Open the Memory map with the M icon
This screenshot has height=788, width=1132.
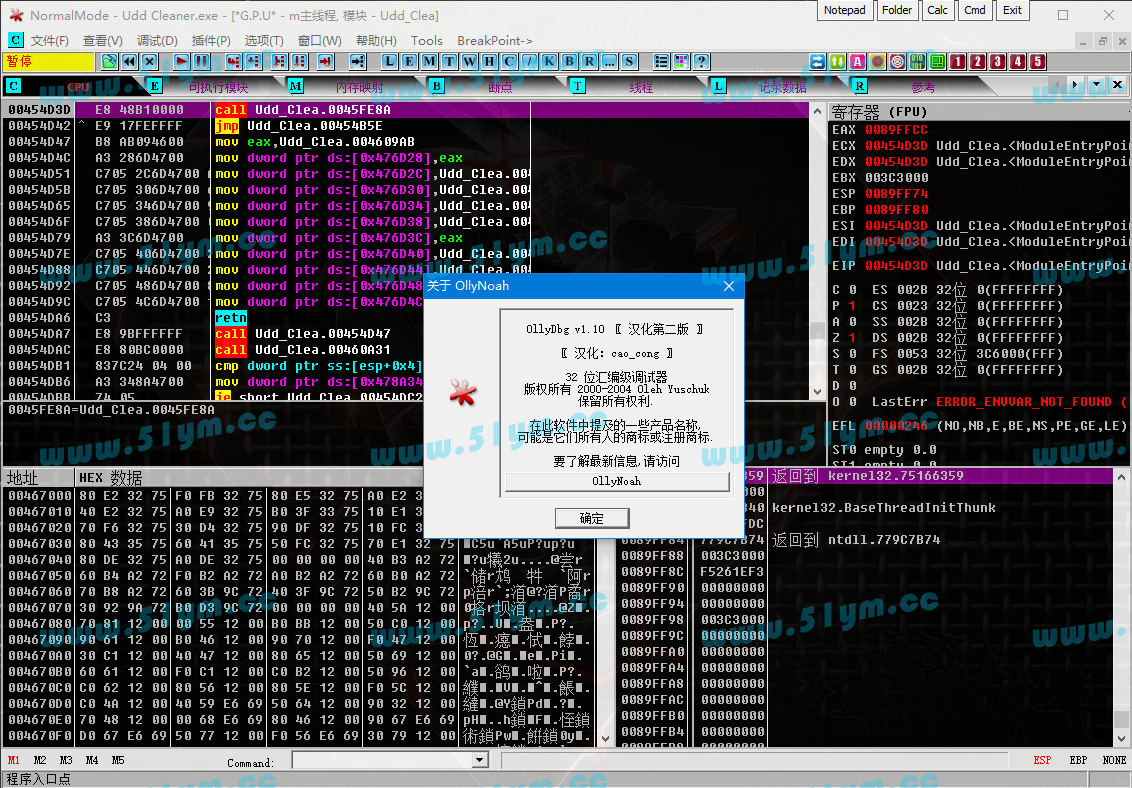[x=430, y=61]
